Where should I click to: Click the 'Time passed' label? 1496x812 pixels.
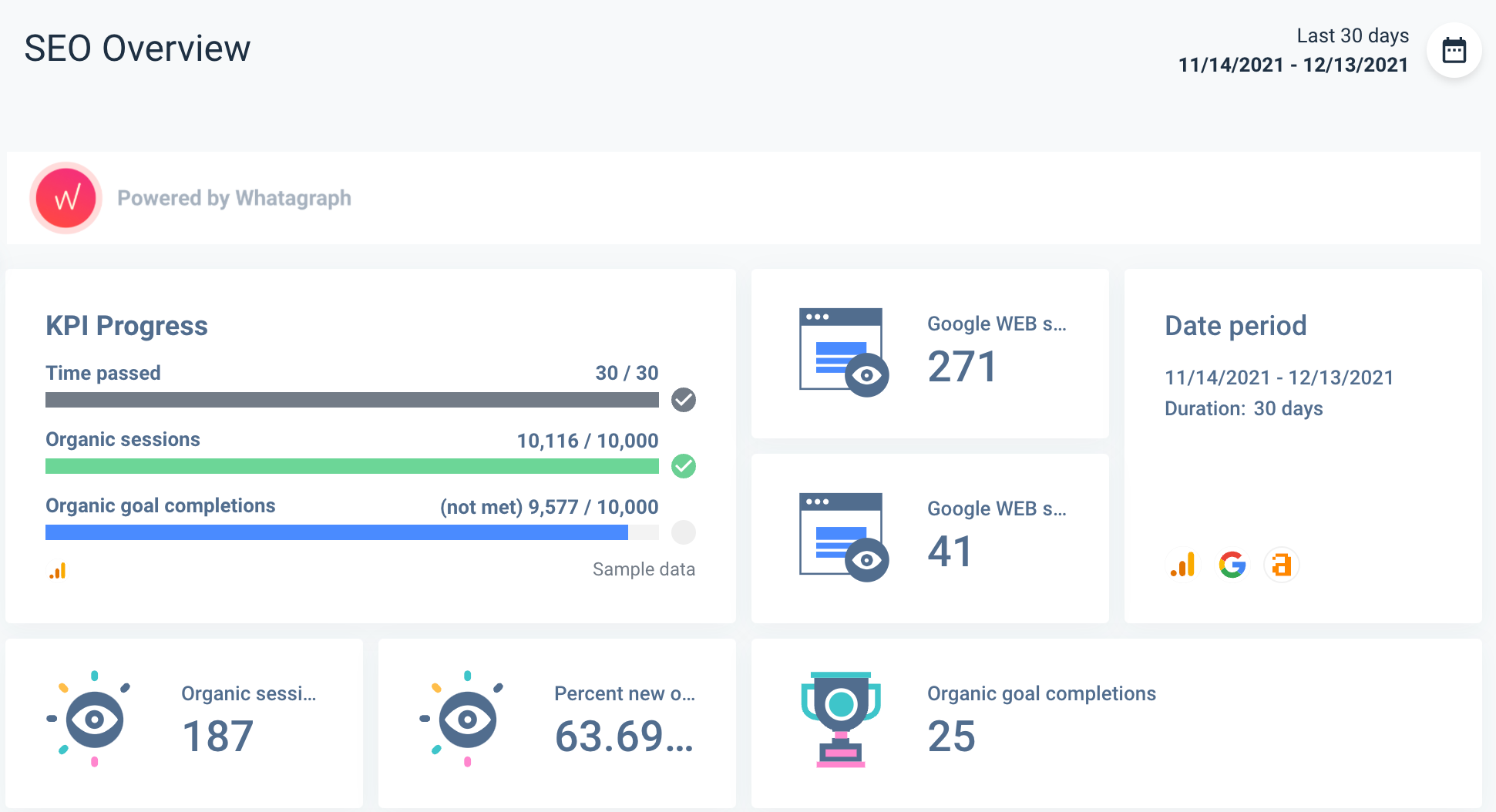[103, 373]
